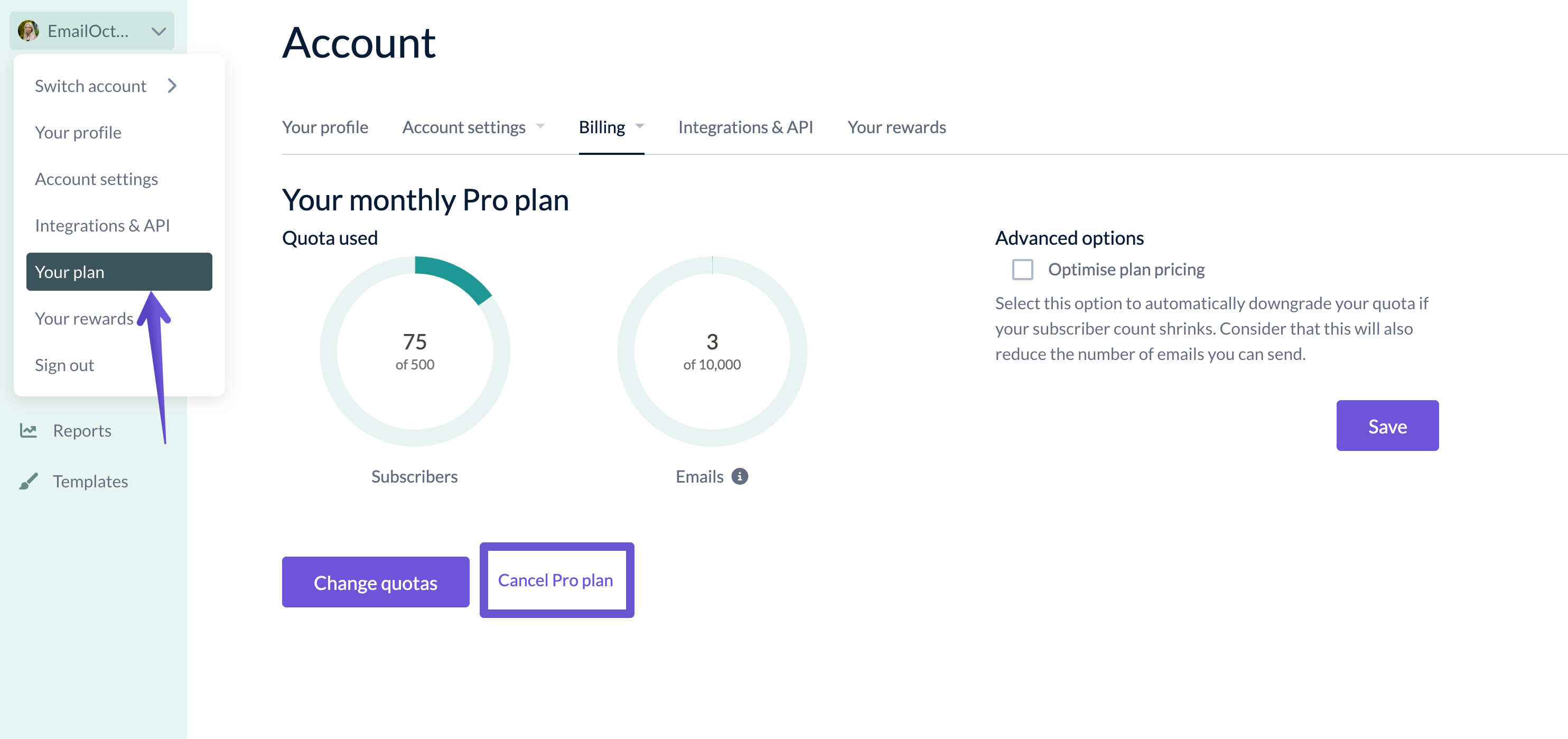Open the Your rewards tab
Image resolution: width=1568 pixels, height=739 pixels.
[896, 127]
